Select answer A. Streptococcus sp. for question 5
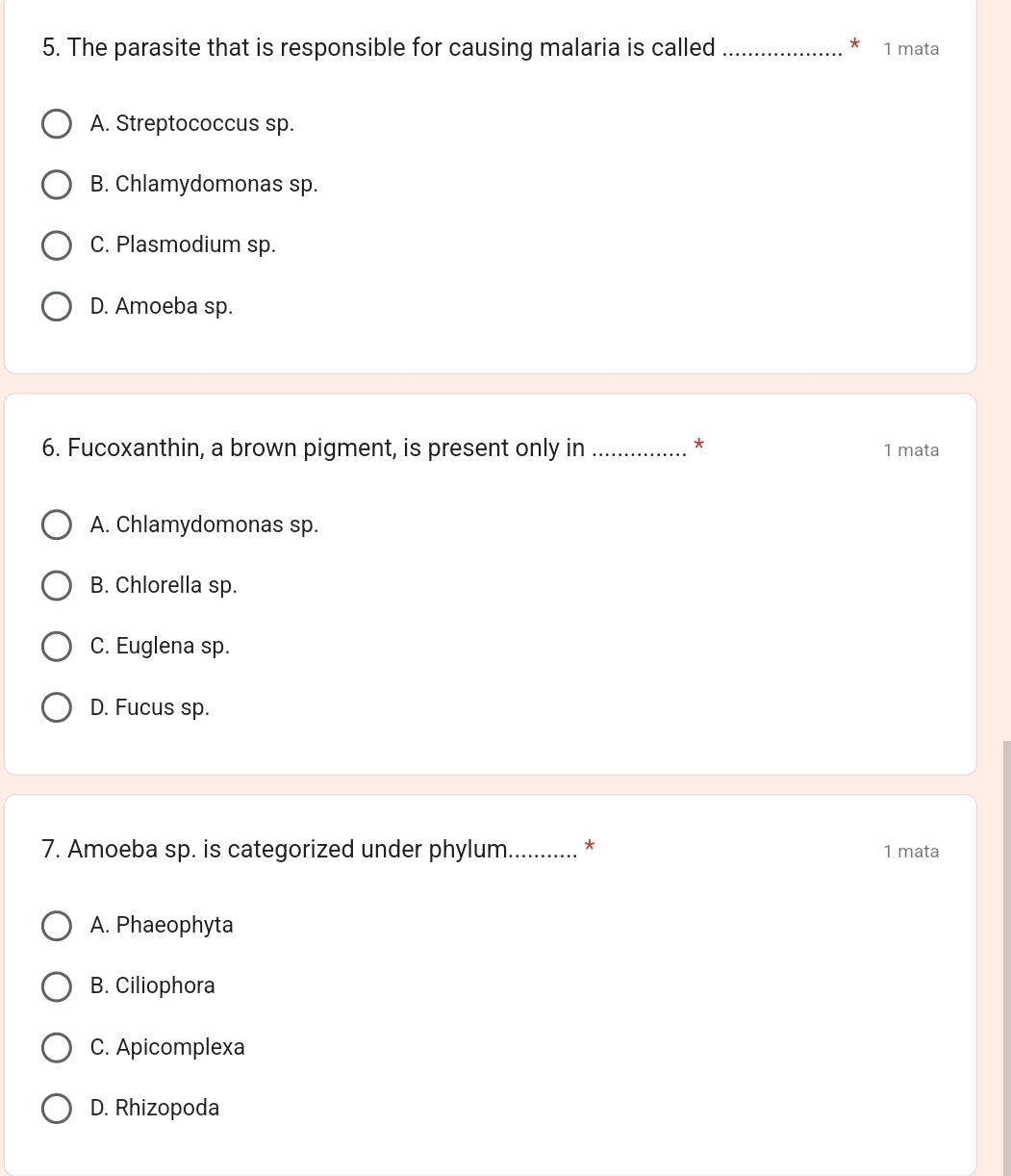 [x=57, y=124]
